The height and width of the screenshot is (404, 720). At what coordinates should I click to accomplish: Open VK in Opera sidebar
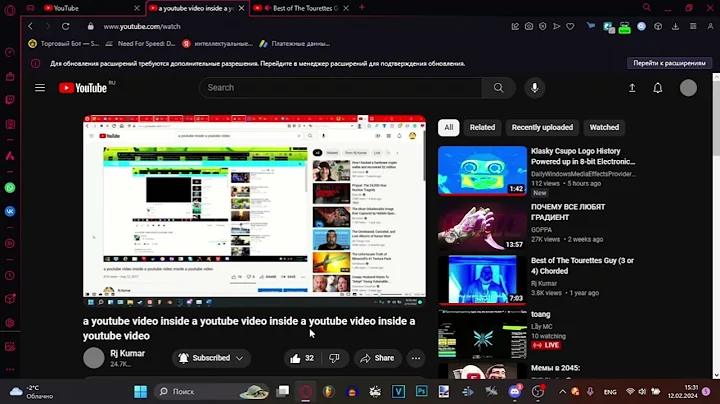[x=10, y=211]
